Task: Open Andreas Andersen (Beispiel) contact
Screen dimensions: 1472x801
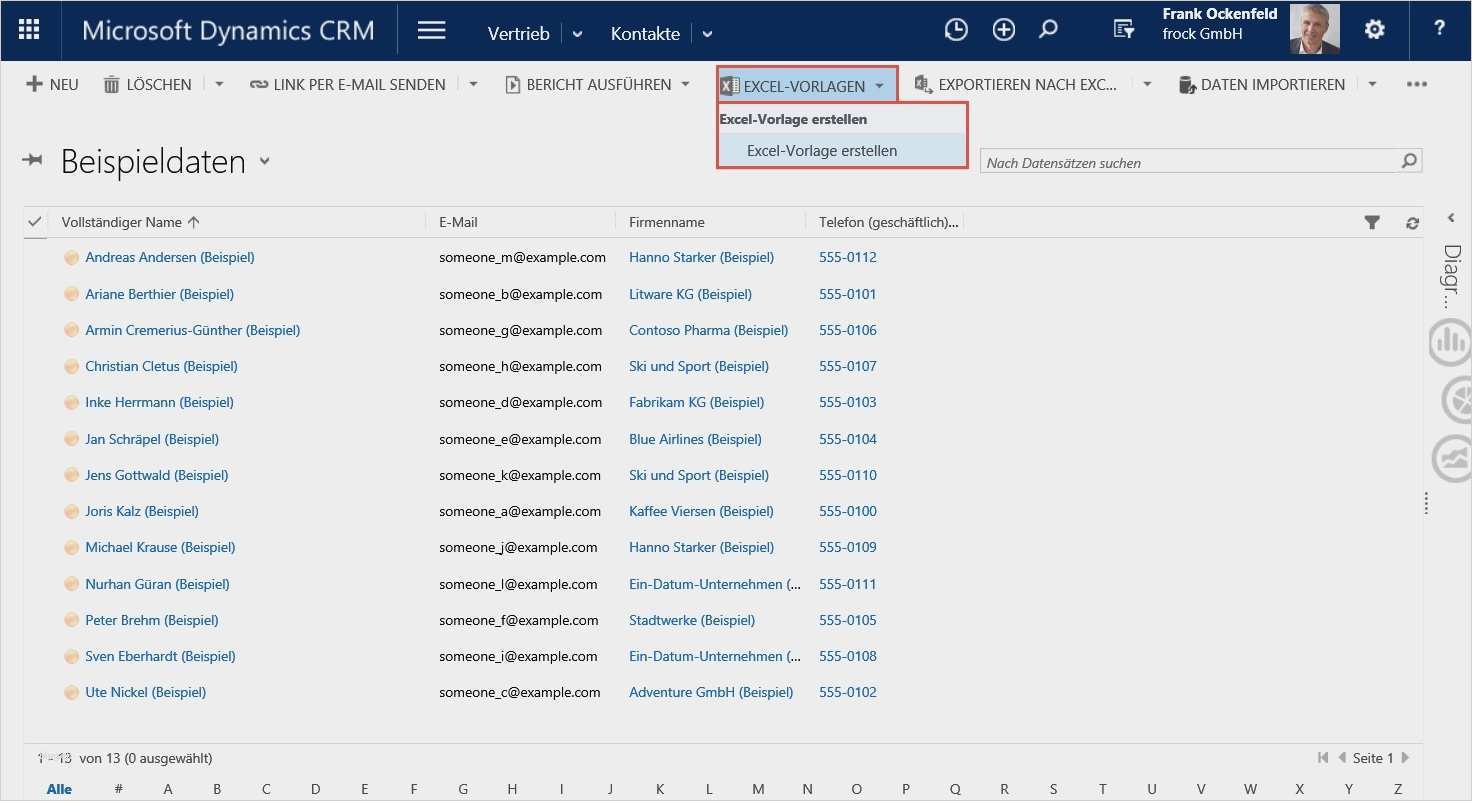Action: point(170,257)
